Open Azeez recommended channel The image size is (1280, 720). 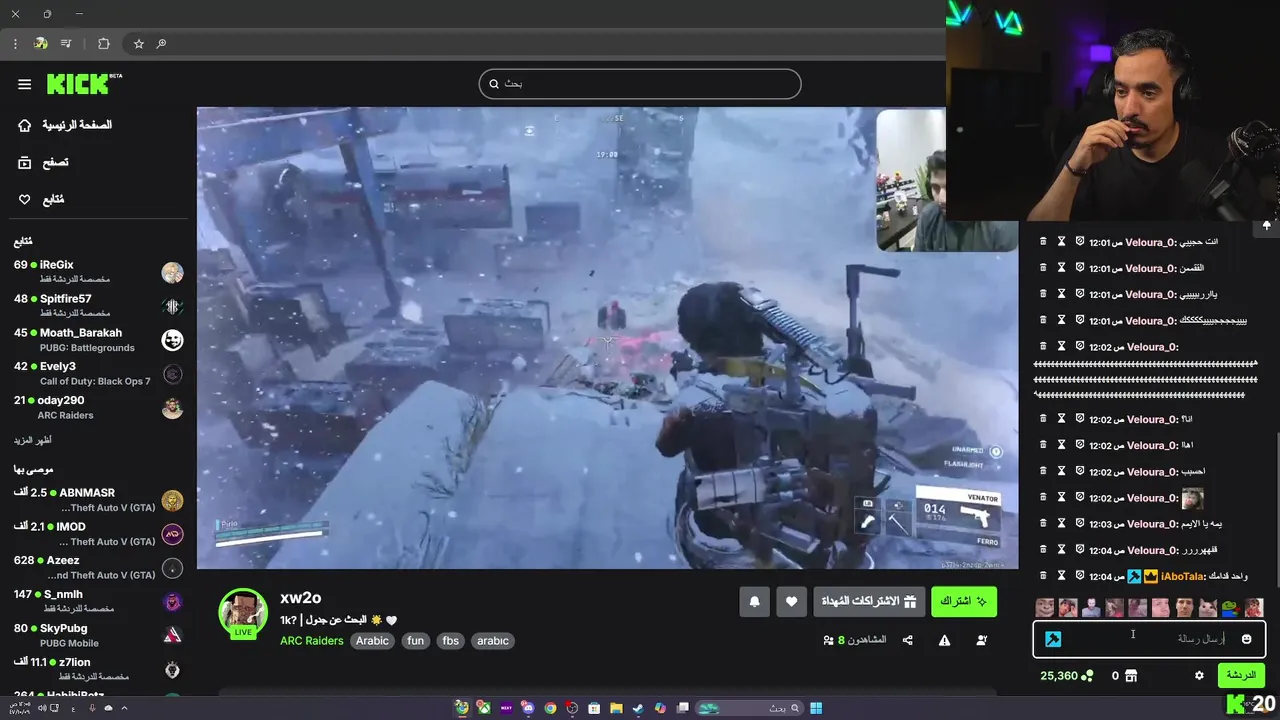[98, 568]
